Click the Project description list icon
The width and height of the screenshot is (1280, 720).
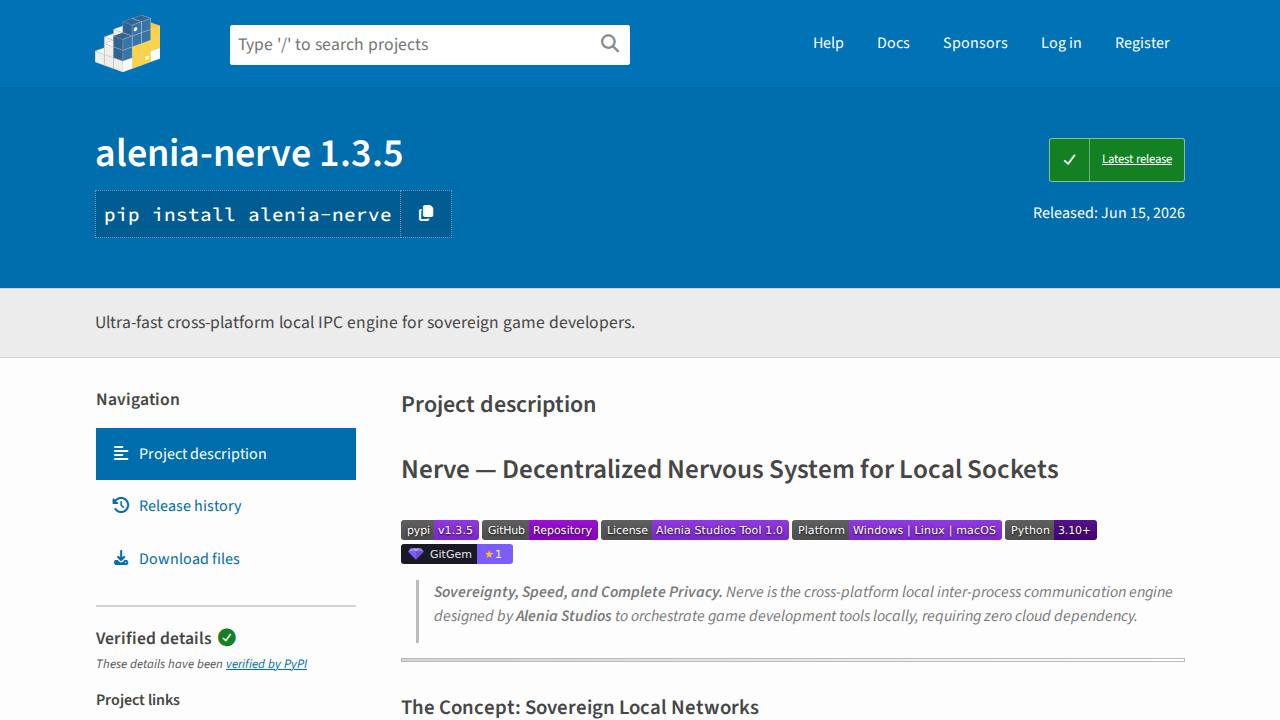[121, 454]
